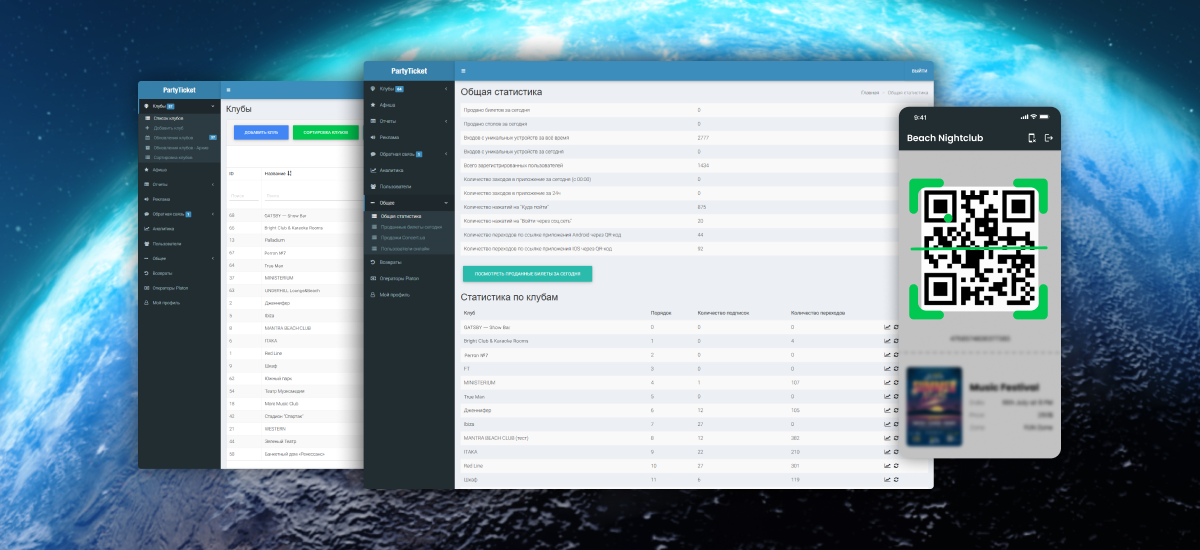Viewport: 1200px width, 550px height.
Task: Collapse Клубы menu in Клубы window sidebar
Action: click(x=179, y=105)
